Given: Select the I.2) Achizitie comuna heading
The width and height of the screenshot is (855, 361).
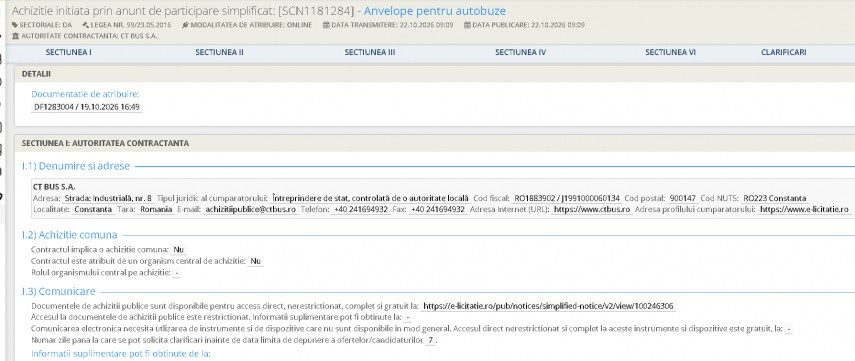Looking at the screenshot, I should [x=69, y=235].
